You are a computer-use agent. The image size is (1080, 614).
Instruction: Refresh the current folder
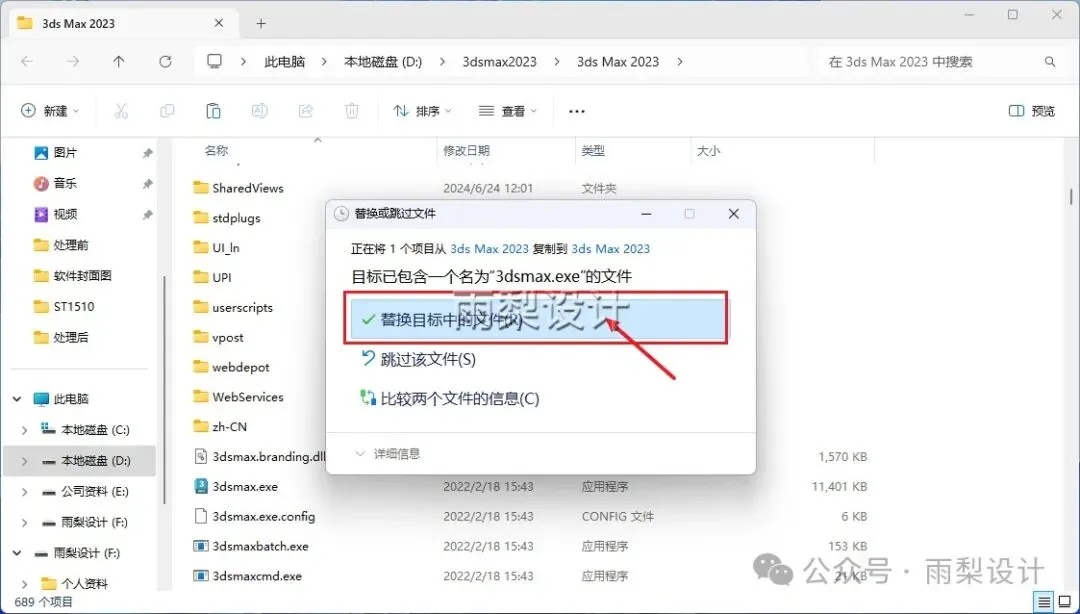165,62
